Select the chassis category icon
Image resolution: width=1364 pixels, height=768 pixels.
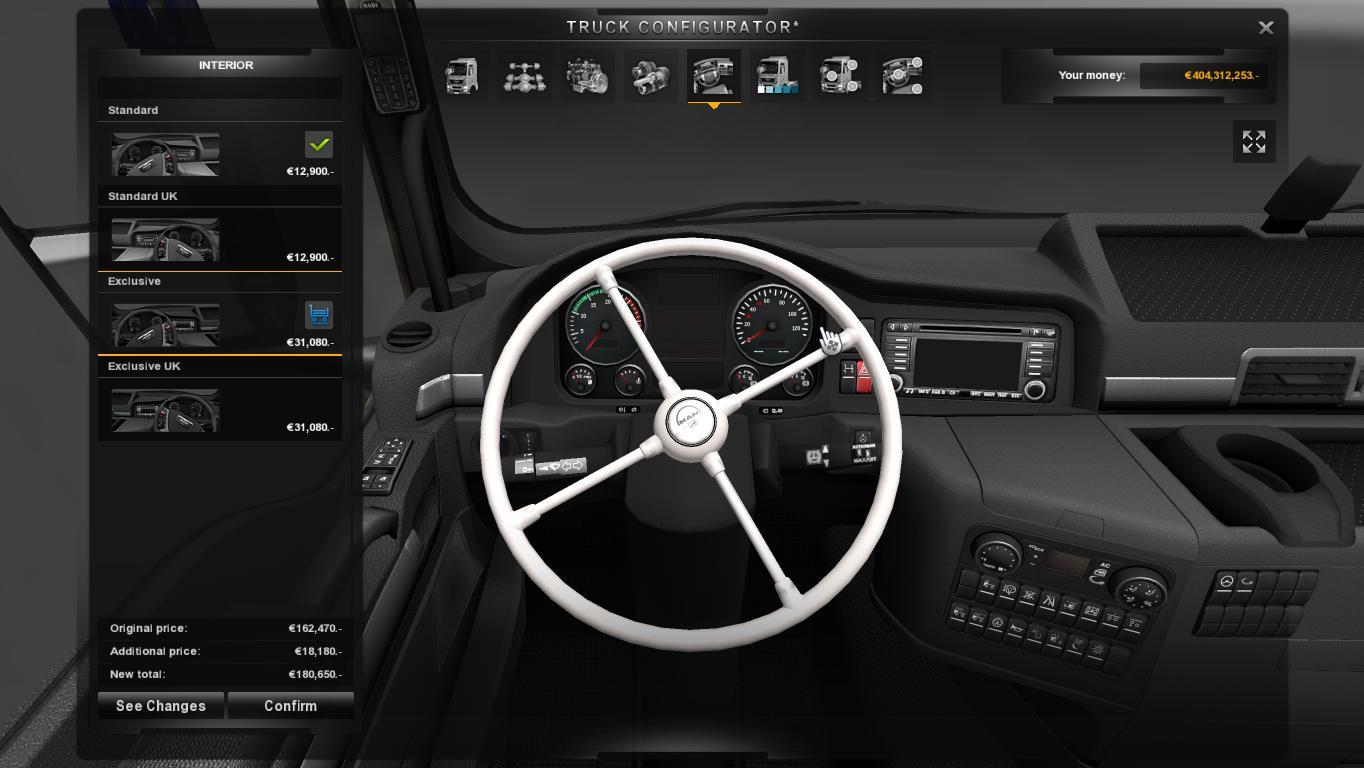tap(525, 75)
